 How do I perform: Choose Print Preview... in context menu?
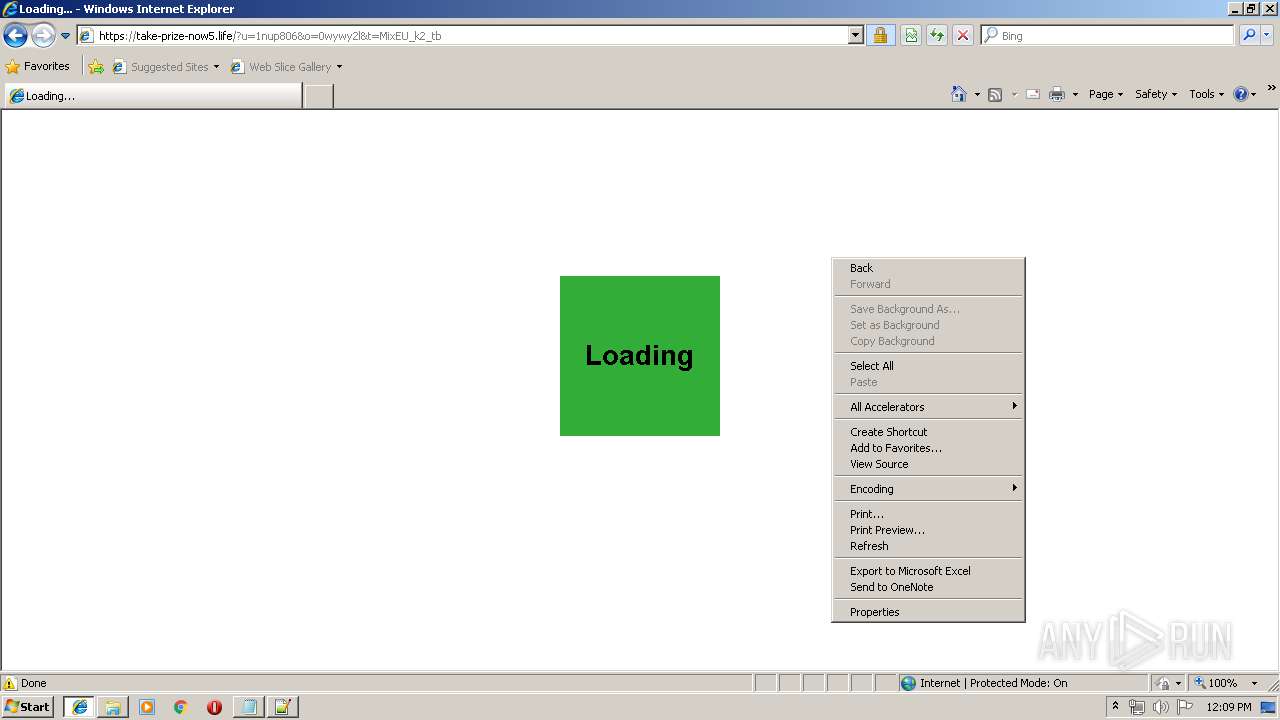pyautogui.click(x=928, y=530)
